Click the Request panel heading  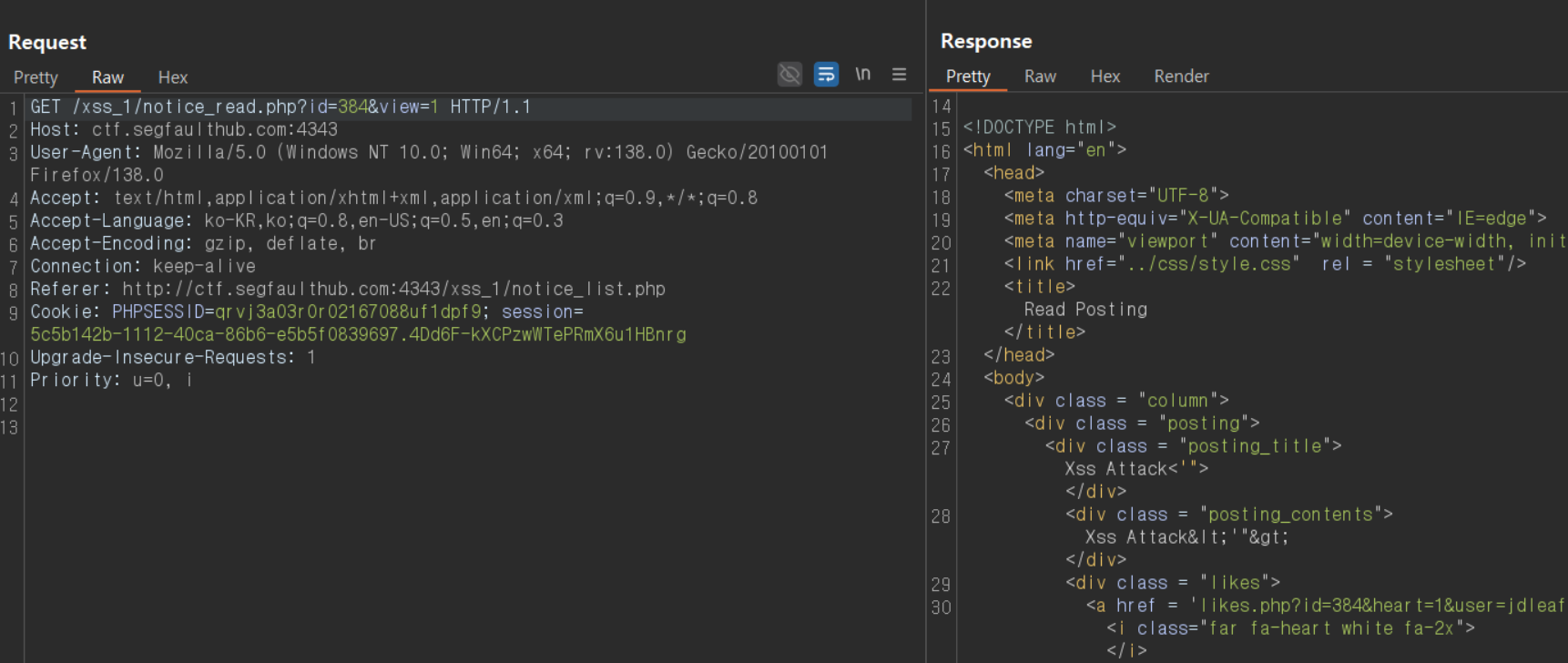pyautogui.click(x=47, y=42)
